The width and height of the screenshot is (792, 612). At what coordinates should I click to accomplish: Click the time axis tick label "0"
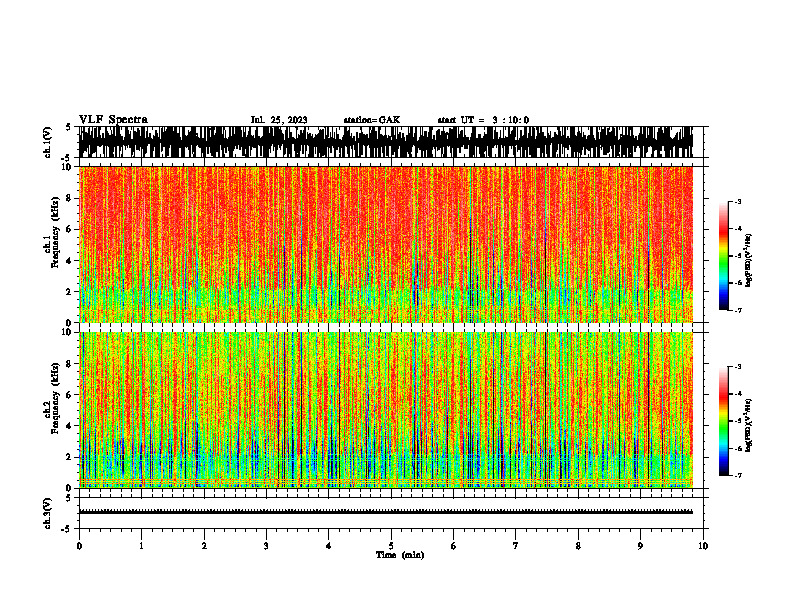[79, 546]
